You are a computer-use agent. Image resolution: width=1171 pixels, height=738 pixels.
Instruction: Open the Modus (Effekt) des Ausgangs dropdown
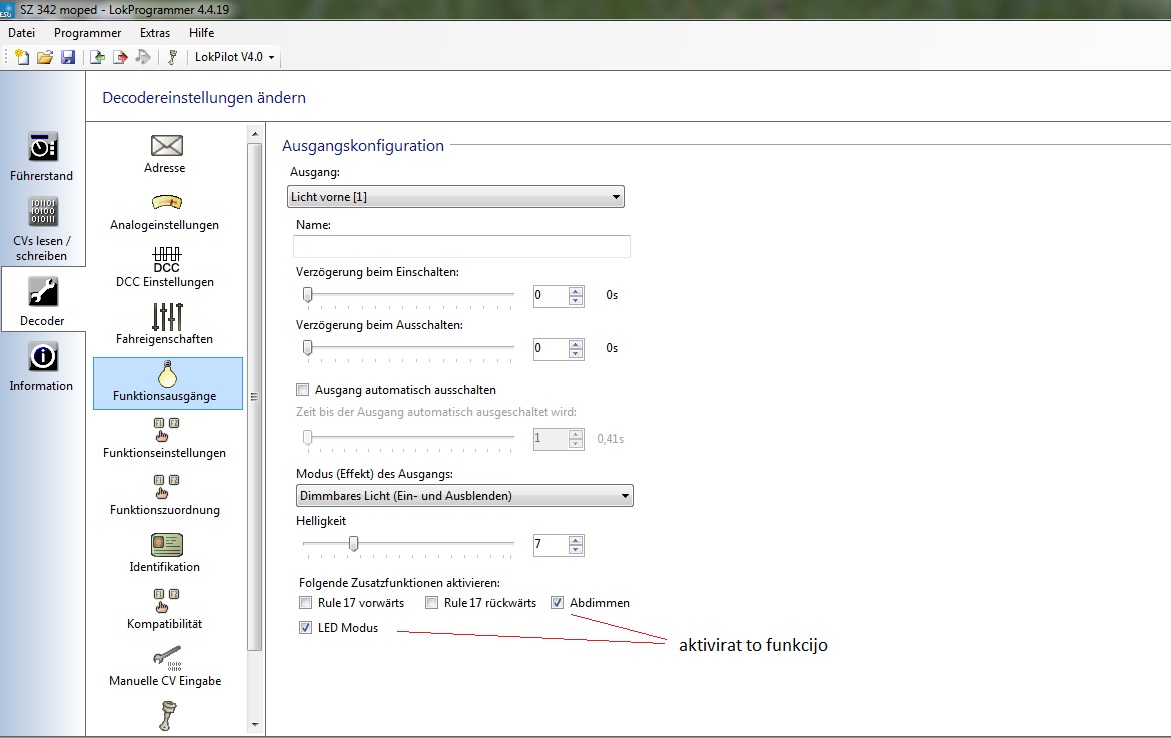click(465, 496)
